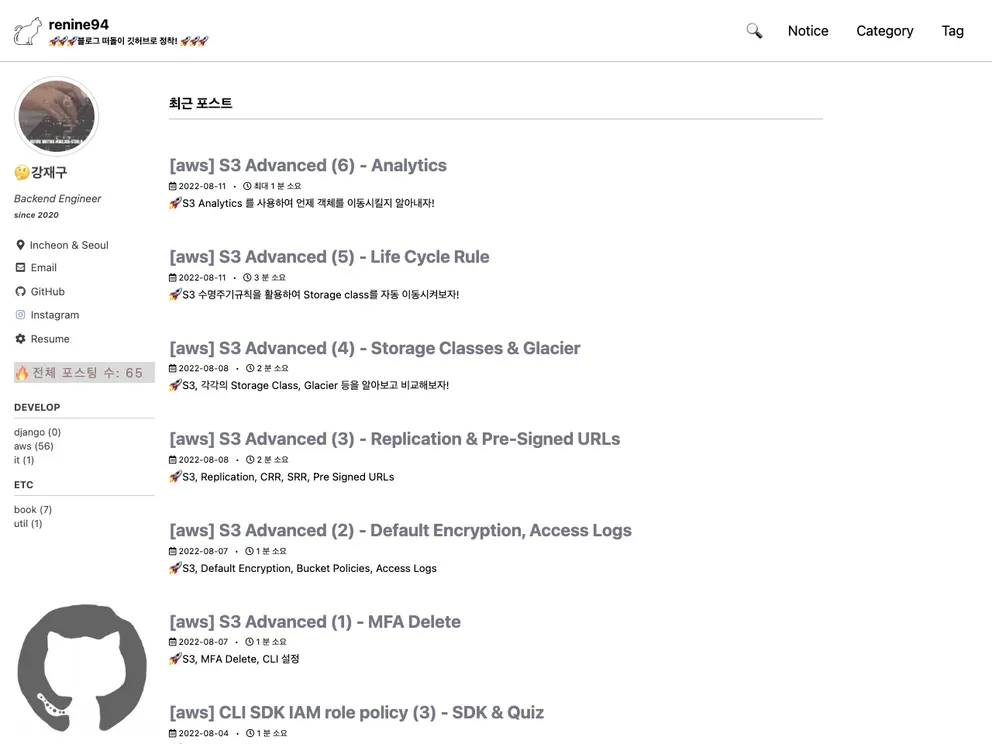This screenshot has width=992, height=744.
Task: Open the book (7) category
Action: pos(33,510)
